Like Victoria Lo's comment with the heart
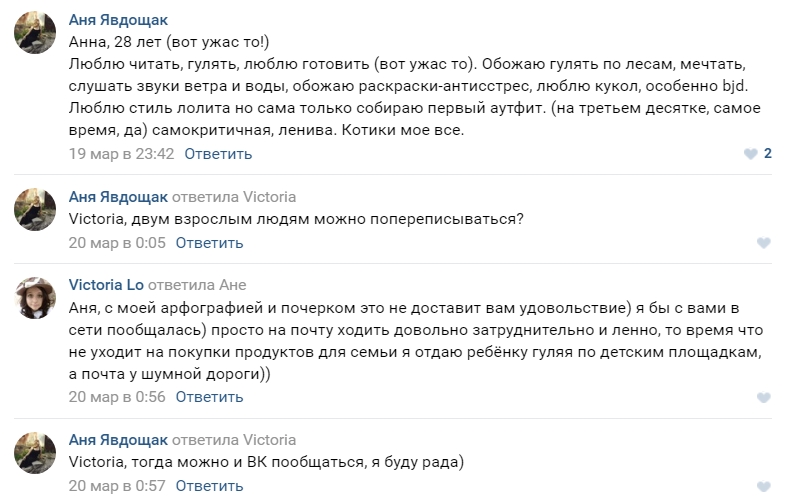 [x=764, y=397]
